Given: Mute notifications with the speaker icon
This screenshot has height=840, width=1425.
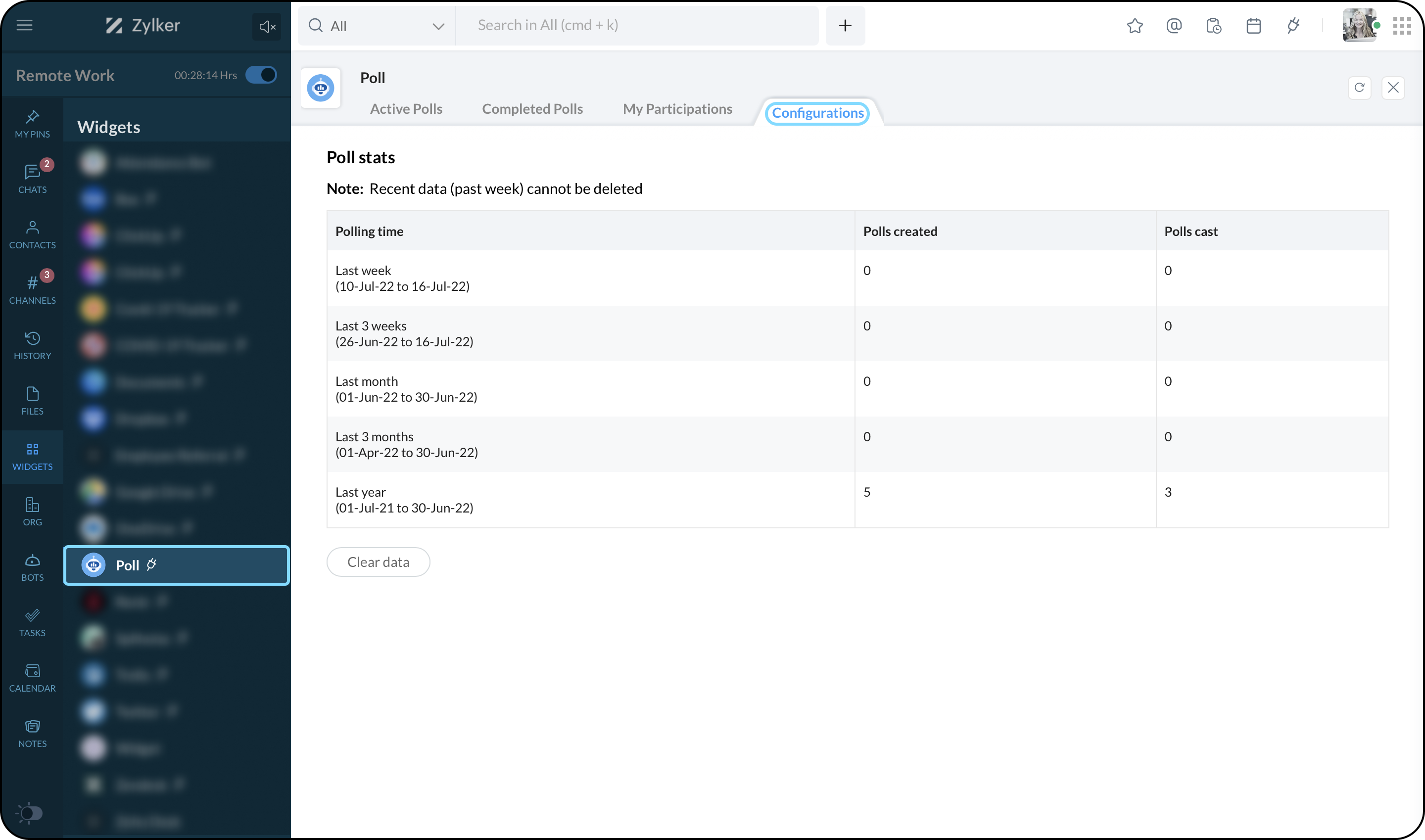Looking at the screenshot, I should coord(267,26).
